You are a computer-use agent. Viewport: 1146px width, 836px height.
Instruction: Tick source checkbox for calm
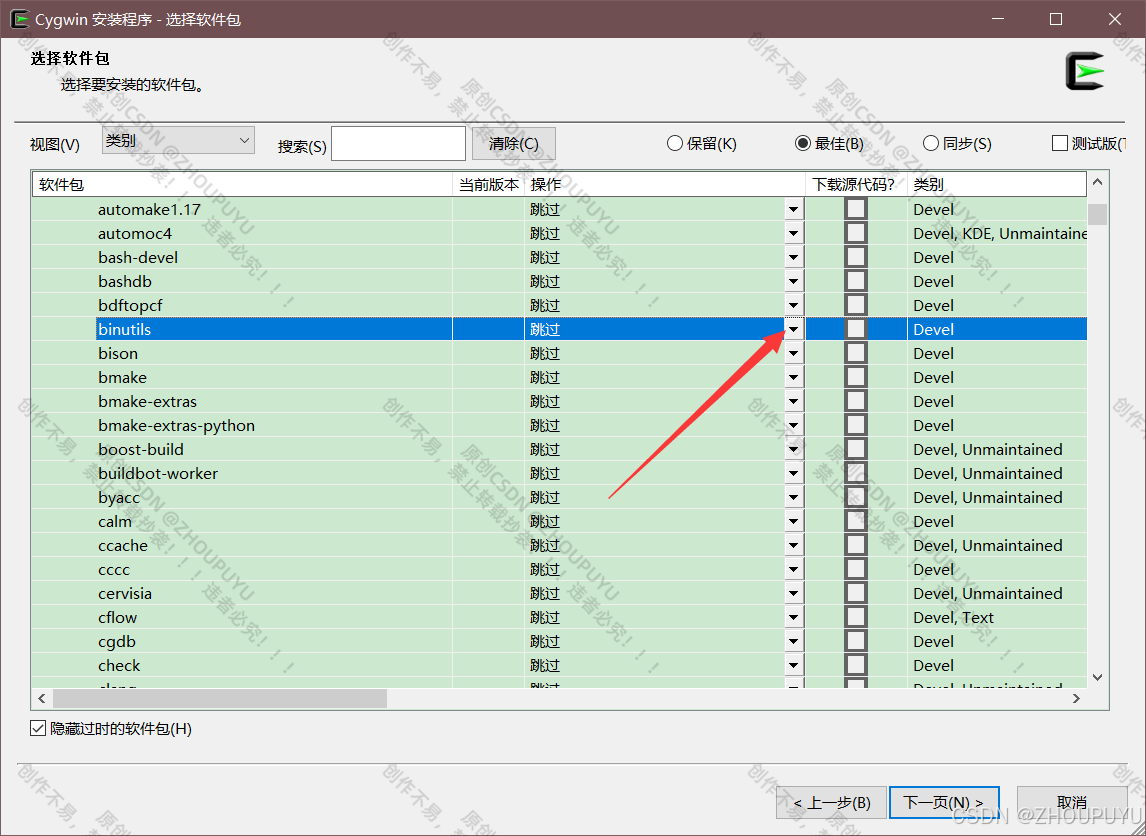click(855, 521)
